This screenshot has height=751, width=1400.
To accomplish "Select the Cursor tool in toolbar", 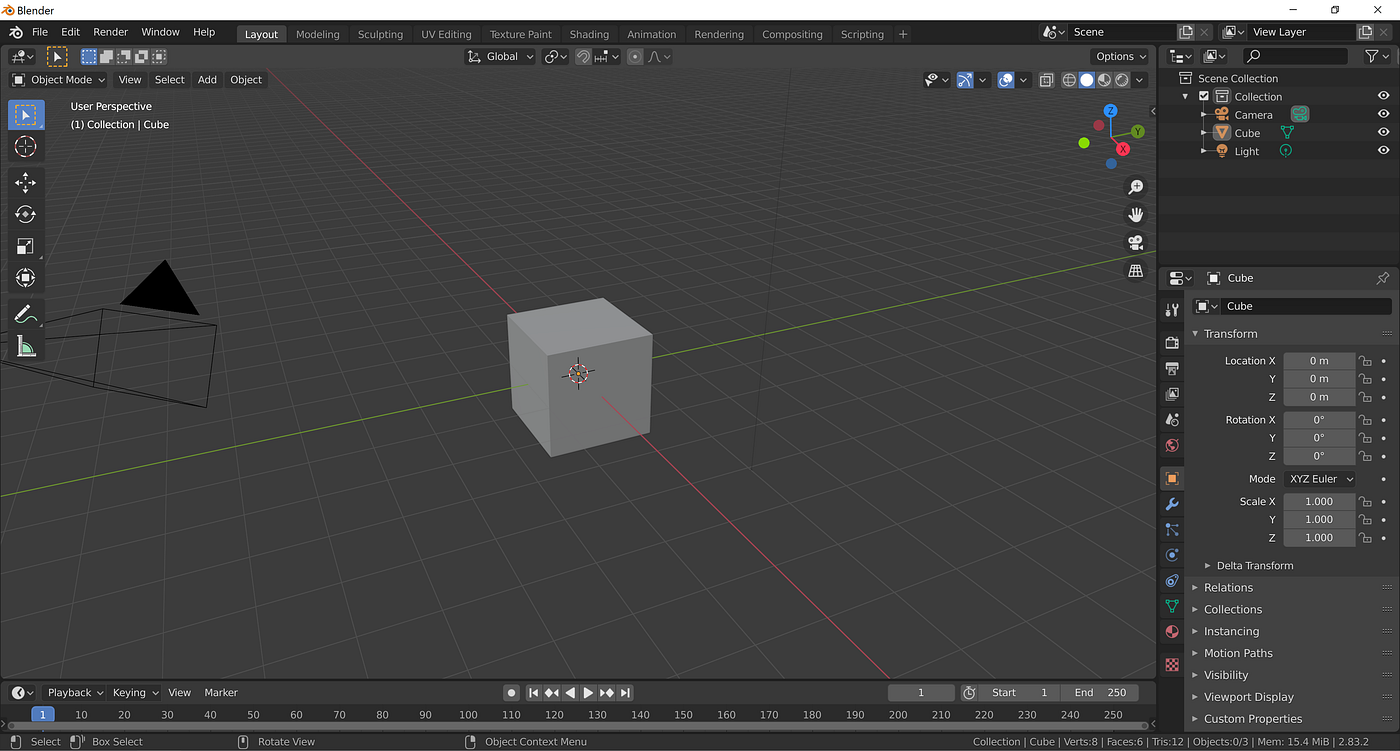I will 26,147.
